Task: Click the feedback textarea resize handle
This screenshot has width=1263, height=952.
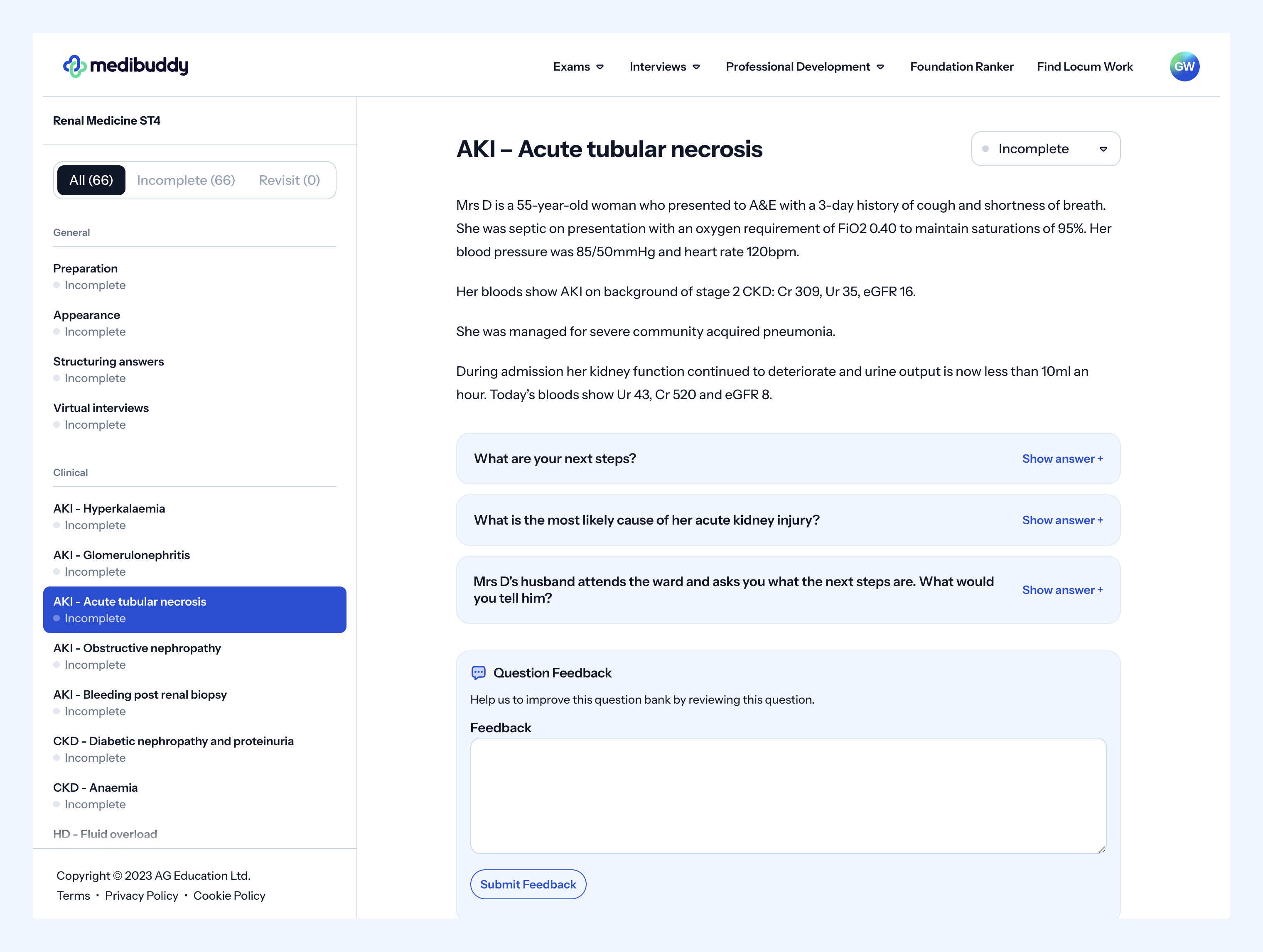Action: point(1101,849)
